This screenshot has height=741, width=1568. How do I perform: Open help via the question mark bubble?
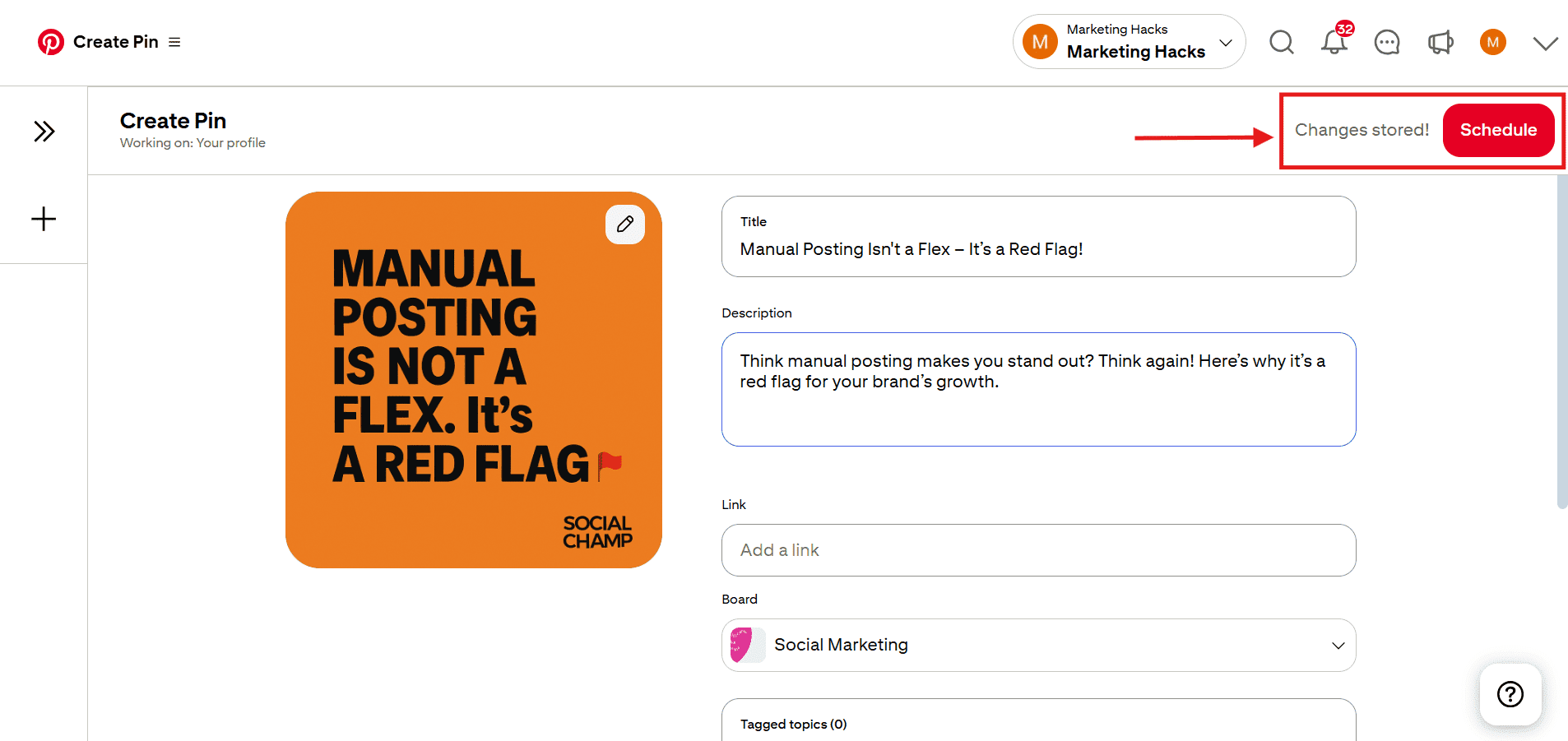pyautogui.click(x=1510, y=694)
